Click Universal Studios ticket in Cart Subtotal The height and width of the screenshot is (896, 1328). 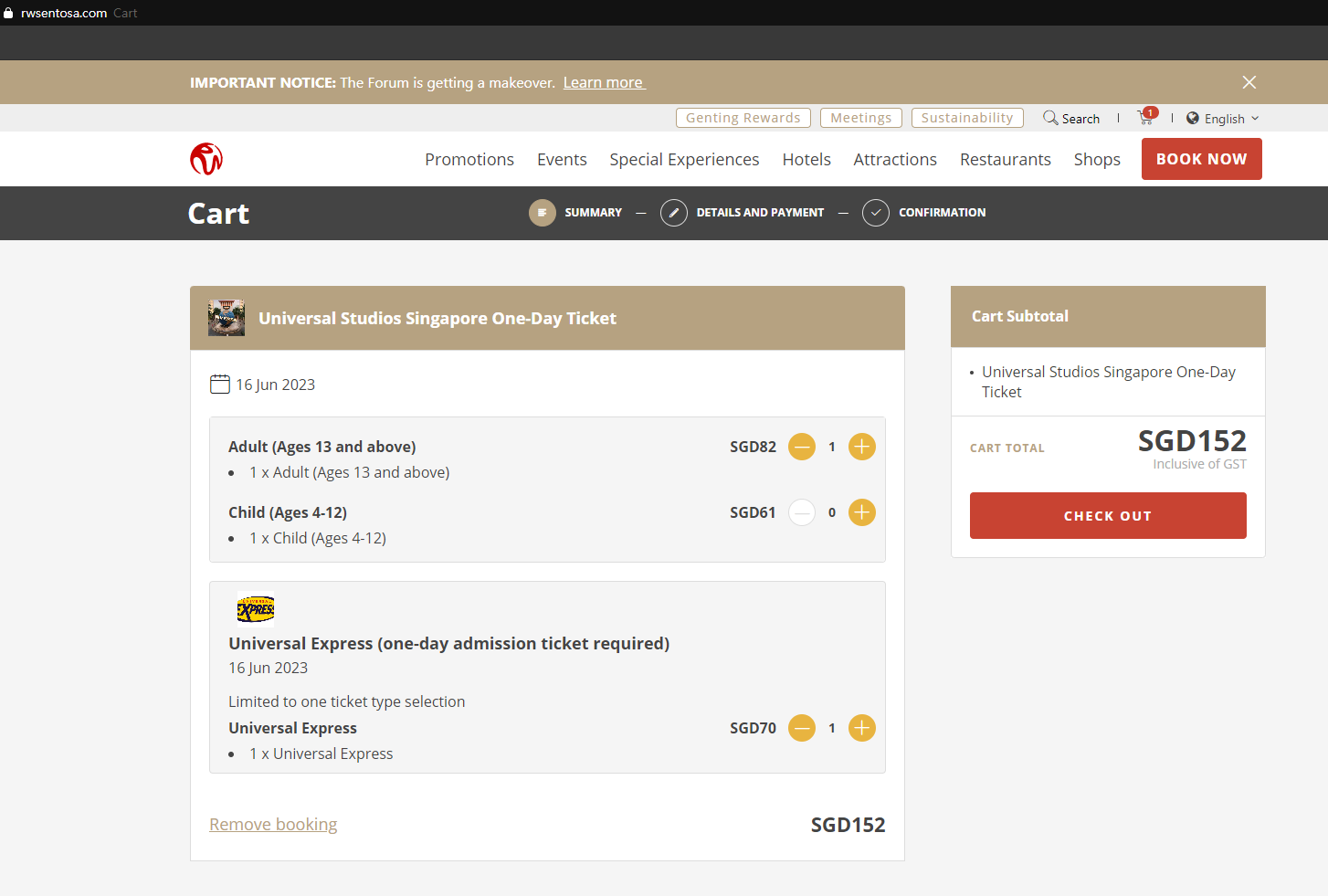click(x=1109, y=382)
